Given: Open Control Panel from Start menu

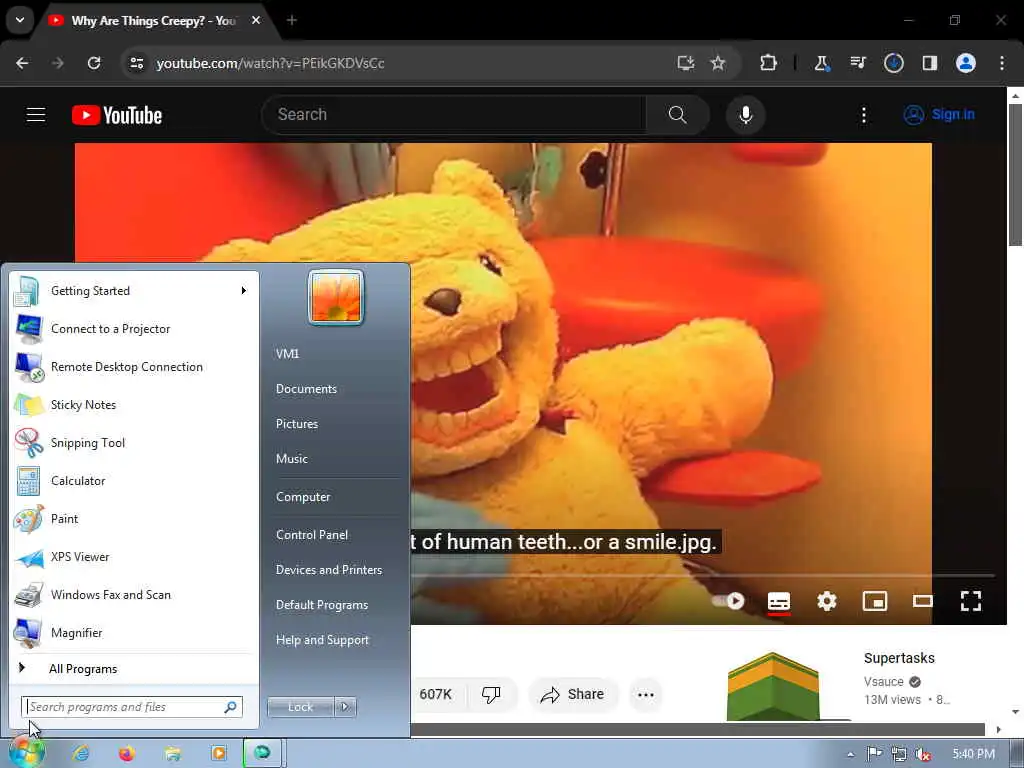Looking at the screenshot, I should (x=312, y=534).
